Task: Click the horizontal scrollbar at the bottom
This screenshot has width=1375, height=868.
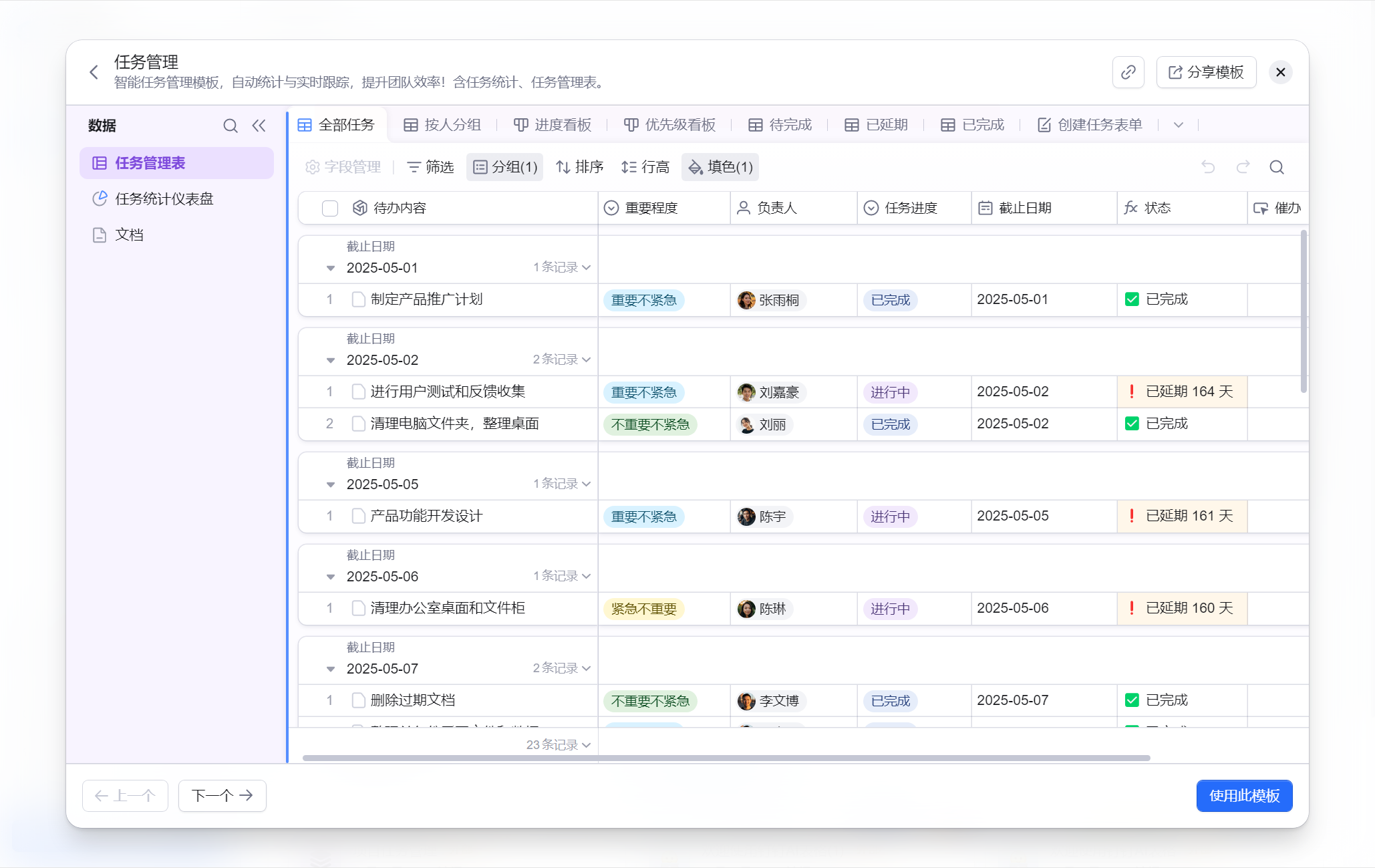Action: 726,758
